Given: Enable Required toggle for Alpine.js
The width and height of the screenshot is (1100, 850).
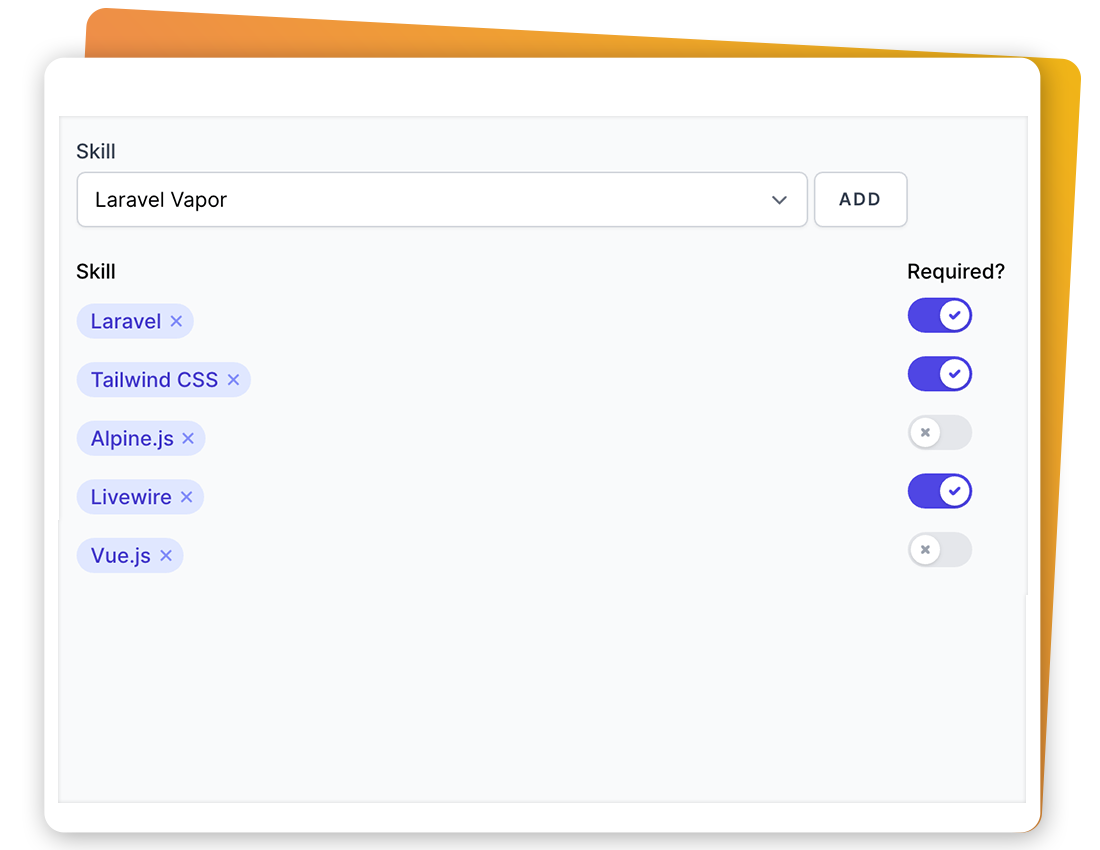Looking at the screenshot, I should (x=939, y=433).
